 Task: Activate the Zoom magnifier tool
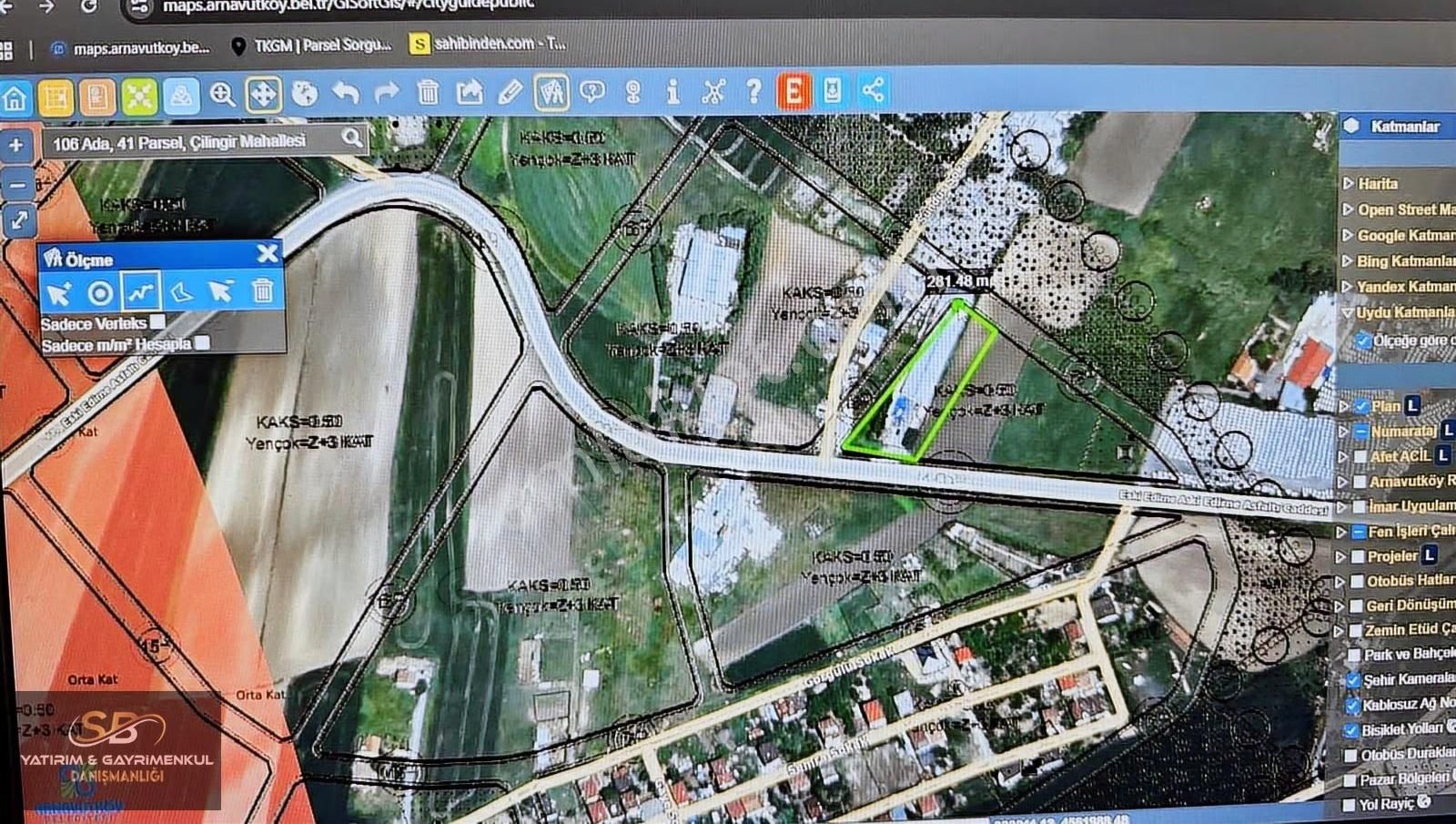[222, 91]
